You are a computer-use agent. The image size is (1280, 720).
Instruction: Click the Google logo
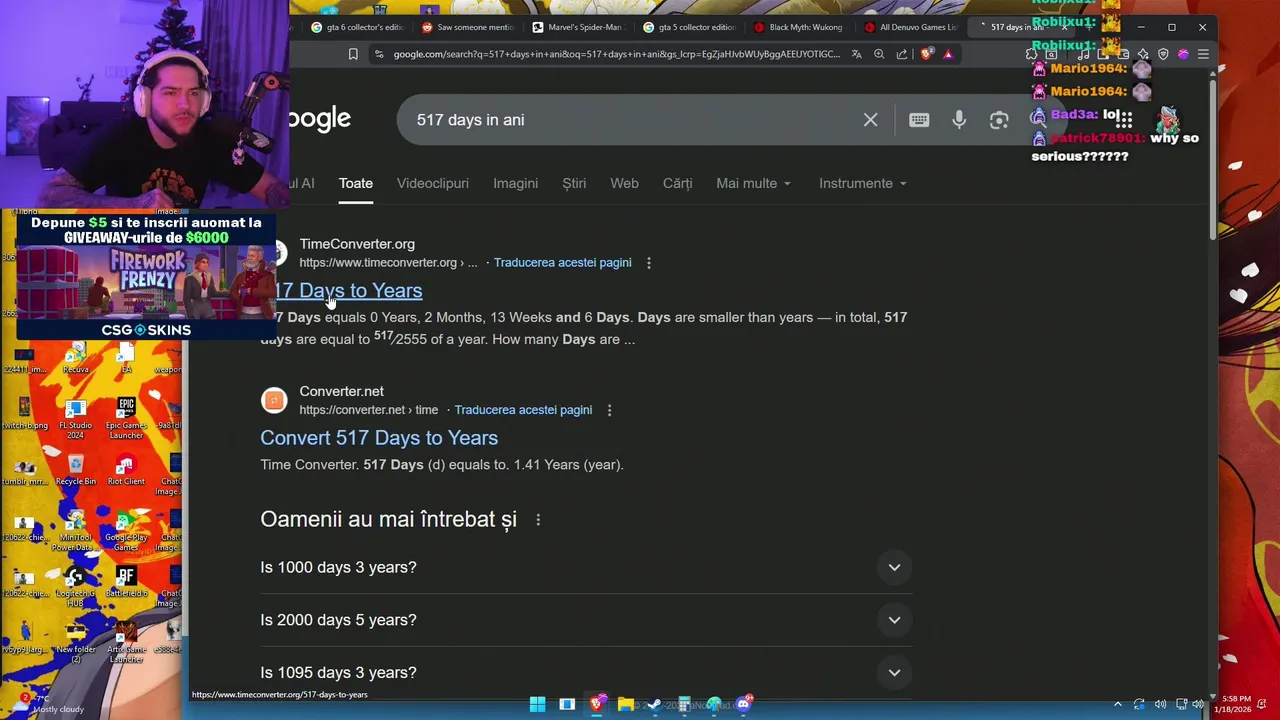click(320, 120)
